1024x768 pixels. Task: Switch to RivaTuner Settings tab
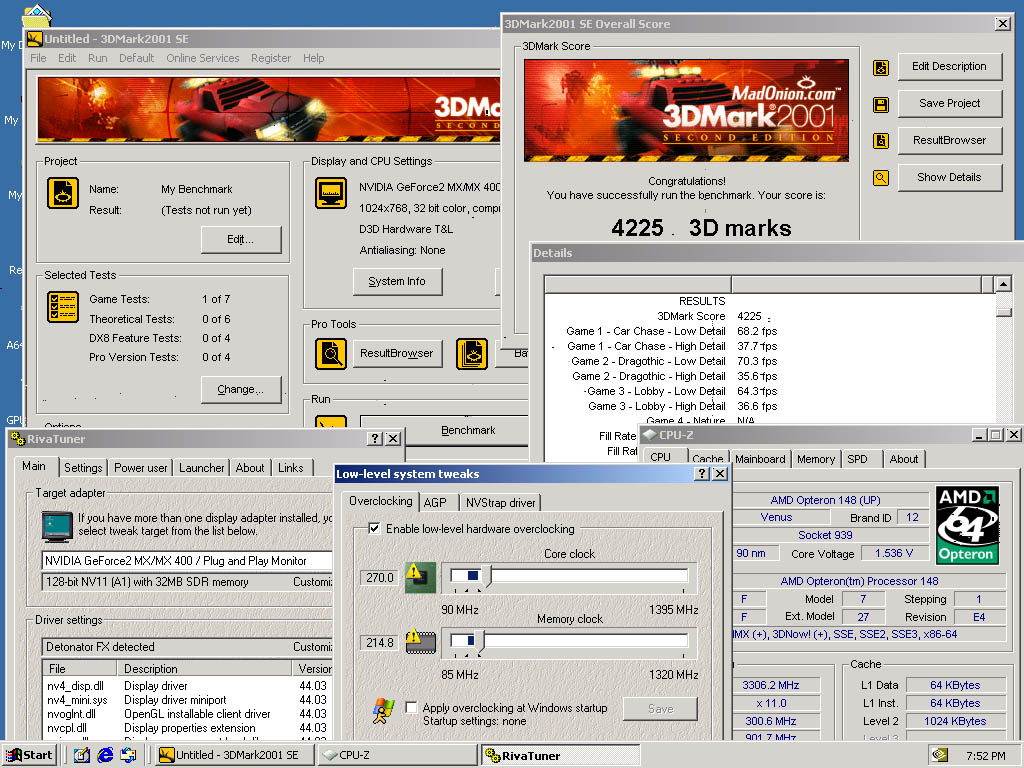coord(83,468)
